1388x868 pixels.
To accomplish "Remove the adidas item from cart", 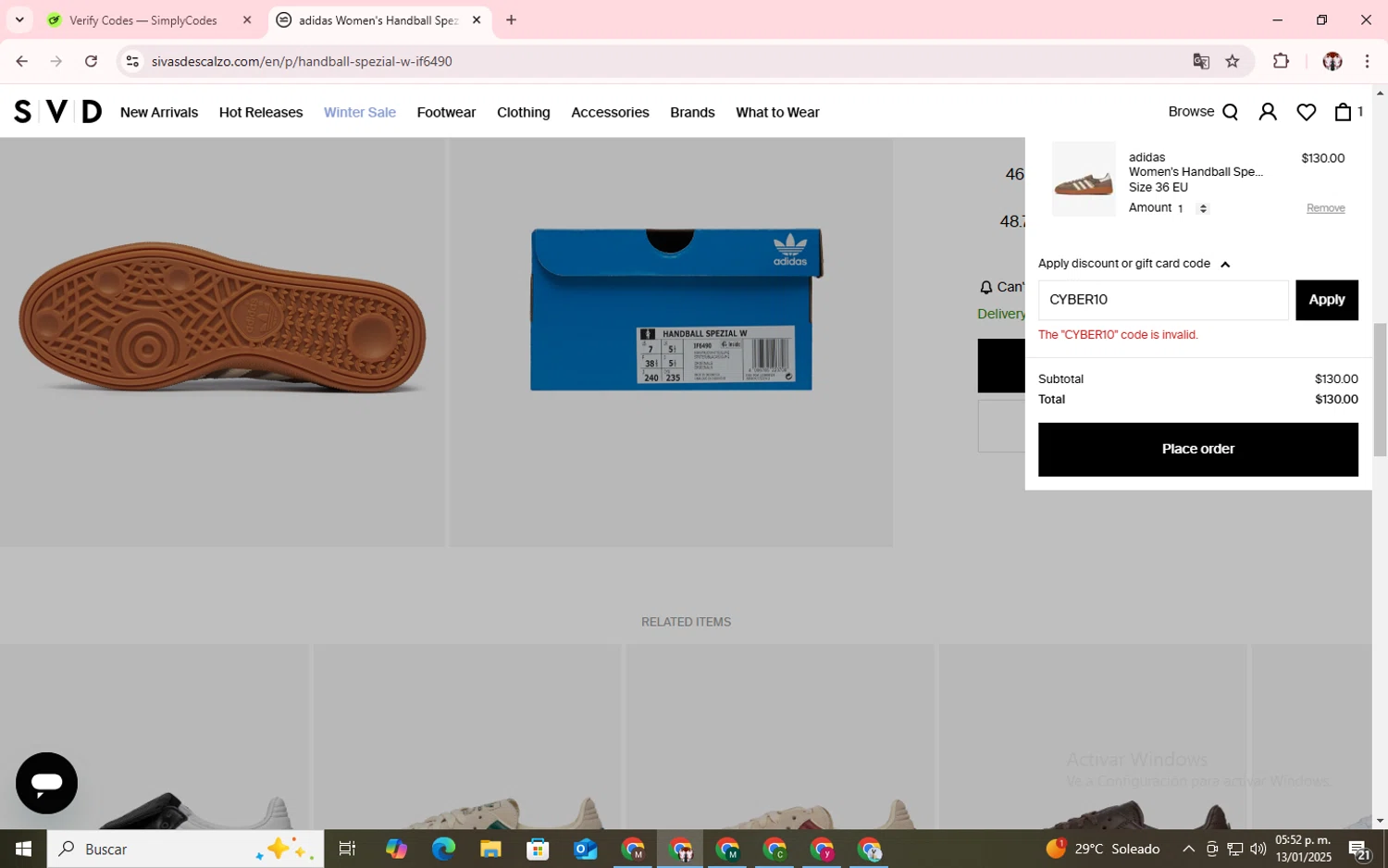I will (x=1325, y=208).
